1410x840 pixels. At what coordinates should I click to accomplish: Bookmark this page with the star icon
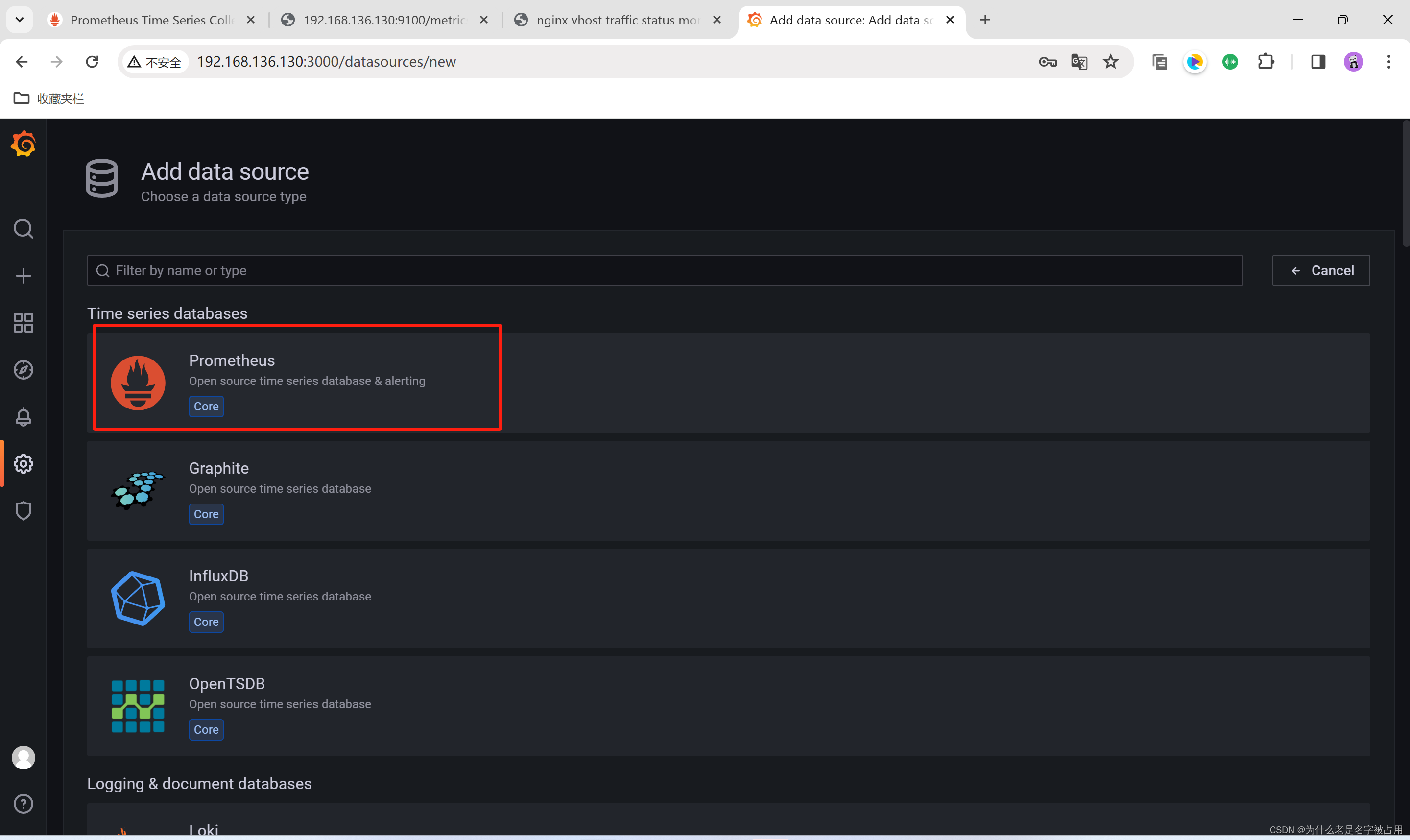click(1111, 61)
